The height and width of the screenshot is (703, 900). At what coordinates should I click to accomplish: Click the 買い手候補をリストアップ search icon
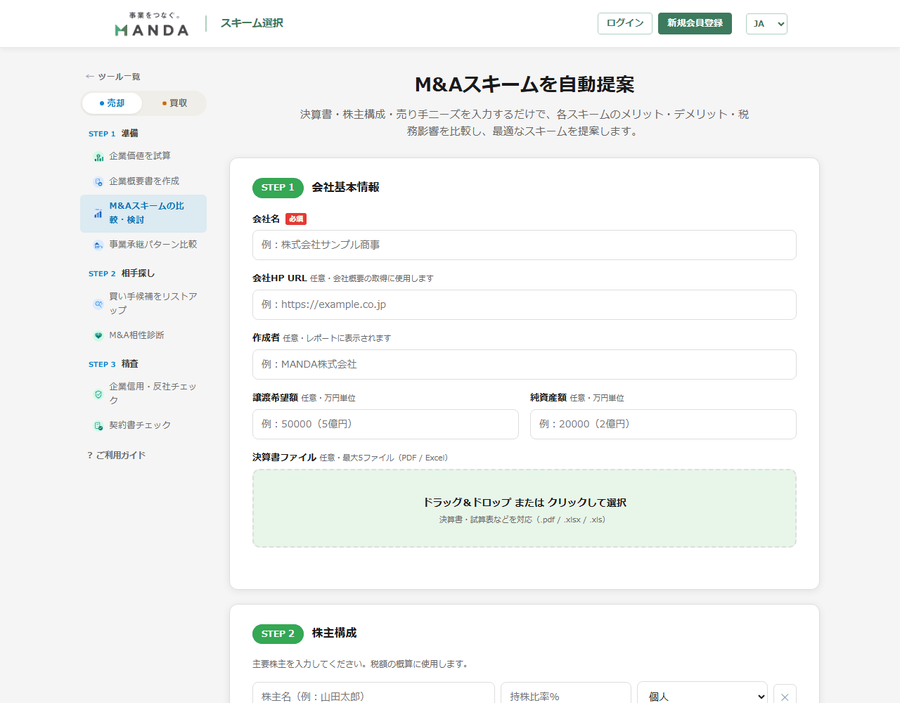pos(99,304)
